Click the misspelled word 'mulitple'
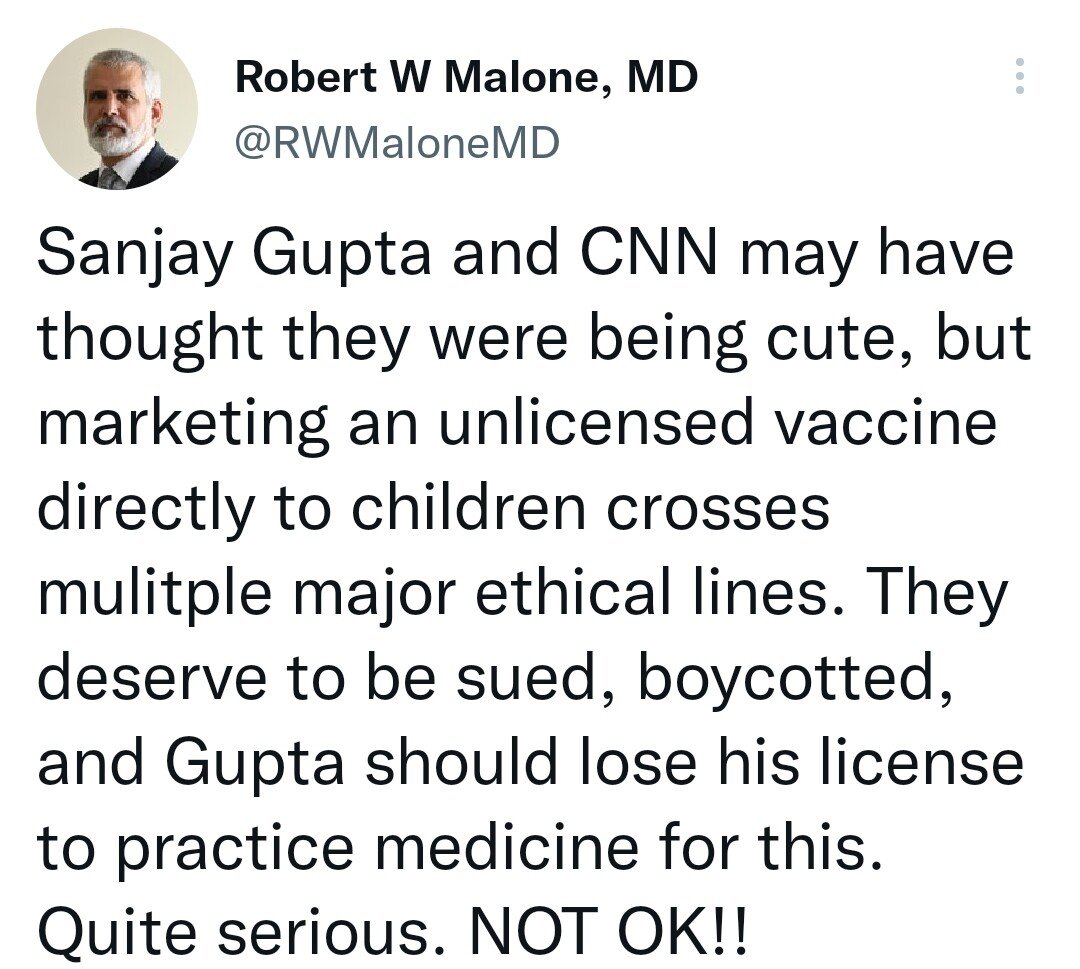 point(155,596)
